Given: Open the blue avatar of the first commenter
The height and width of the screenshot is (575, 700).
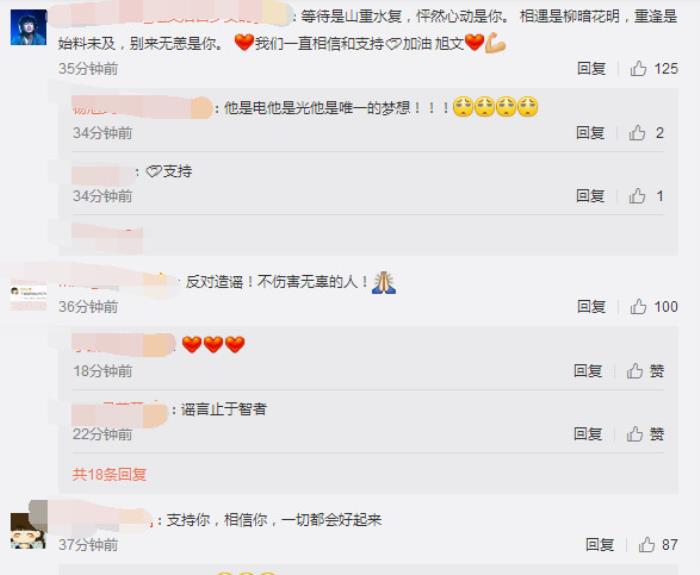Looking at the screenshot, I should 29,28.
